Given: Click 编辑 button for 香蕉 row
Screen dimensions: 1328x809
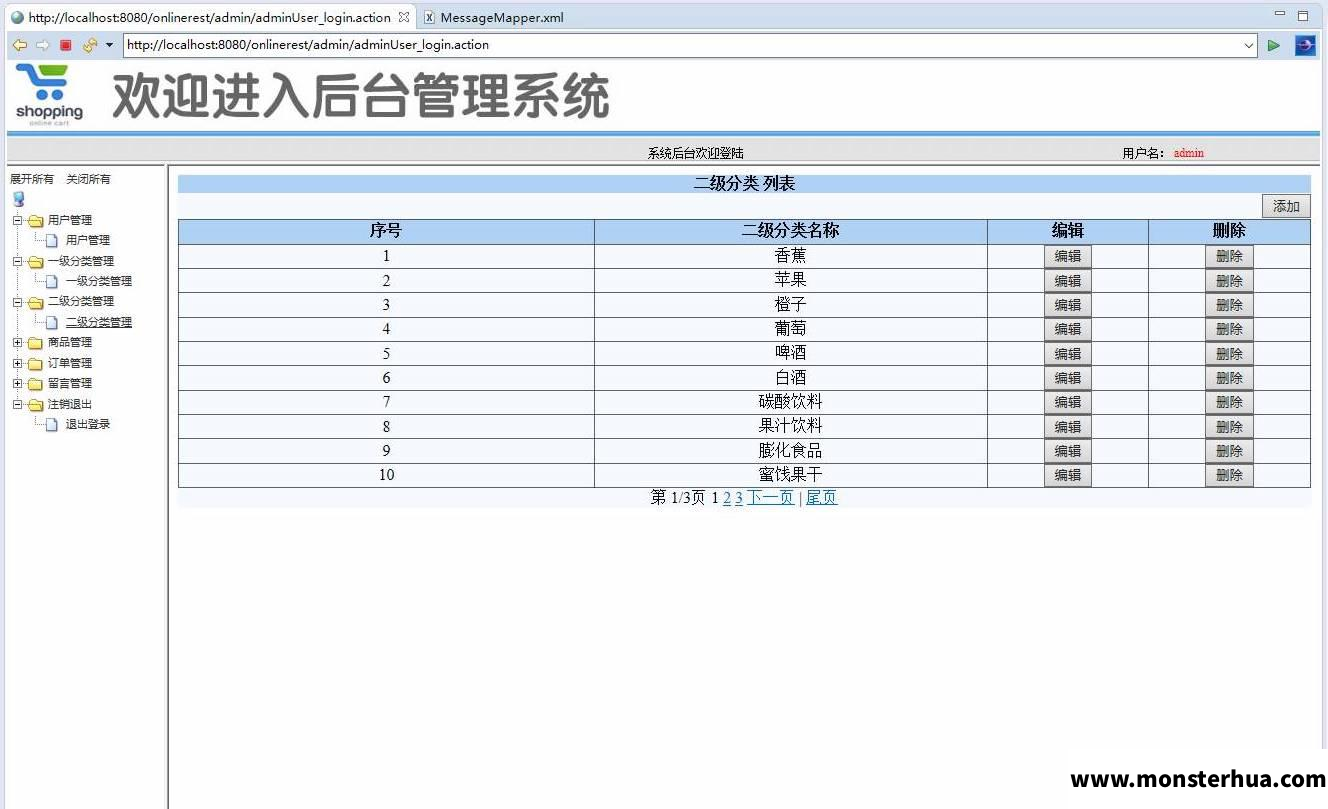Looking at the screenshot, I should [1068, 256].
